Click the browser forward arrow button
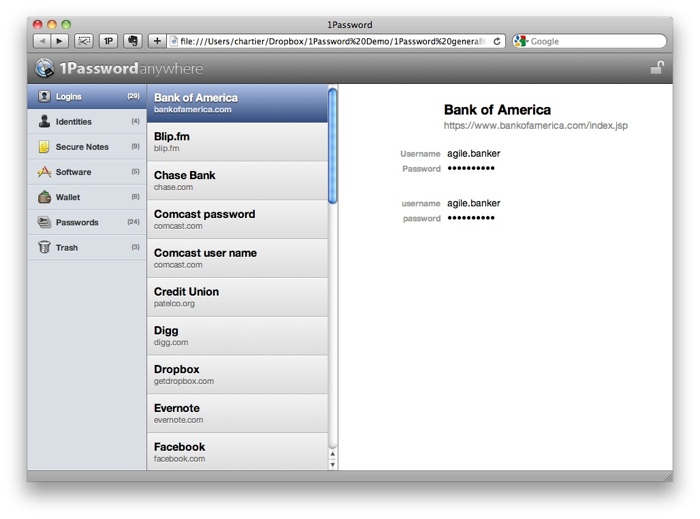 tap(59, 41)
